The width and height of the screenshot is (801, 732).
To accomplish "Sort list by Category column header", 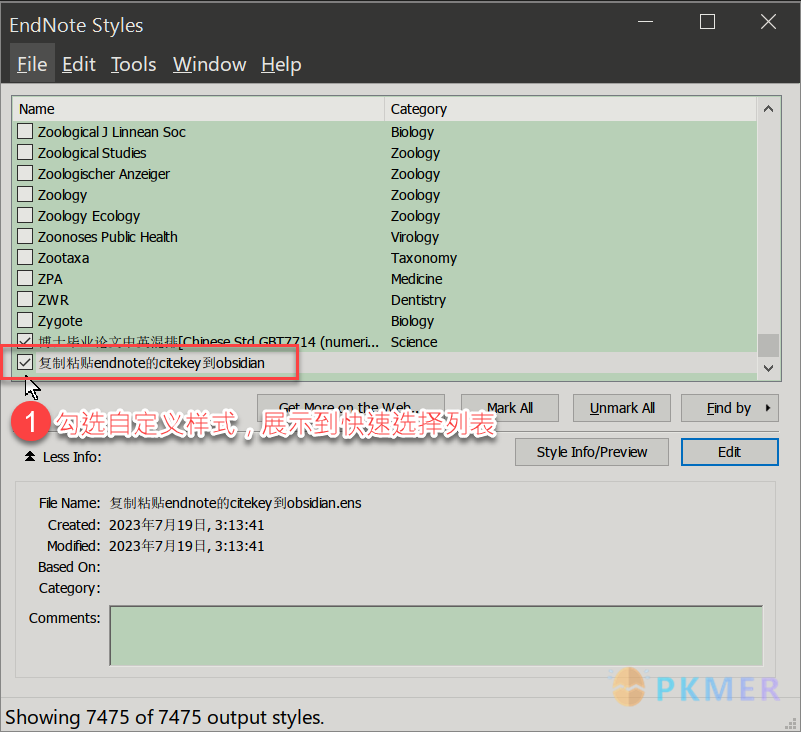I will click(570, 109).
